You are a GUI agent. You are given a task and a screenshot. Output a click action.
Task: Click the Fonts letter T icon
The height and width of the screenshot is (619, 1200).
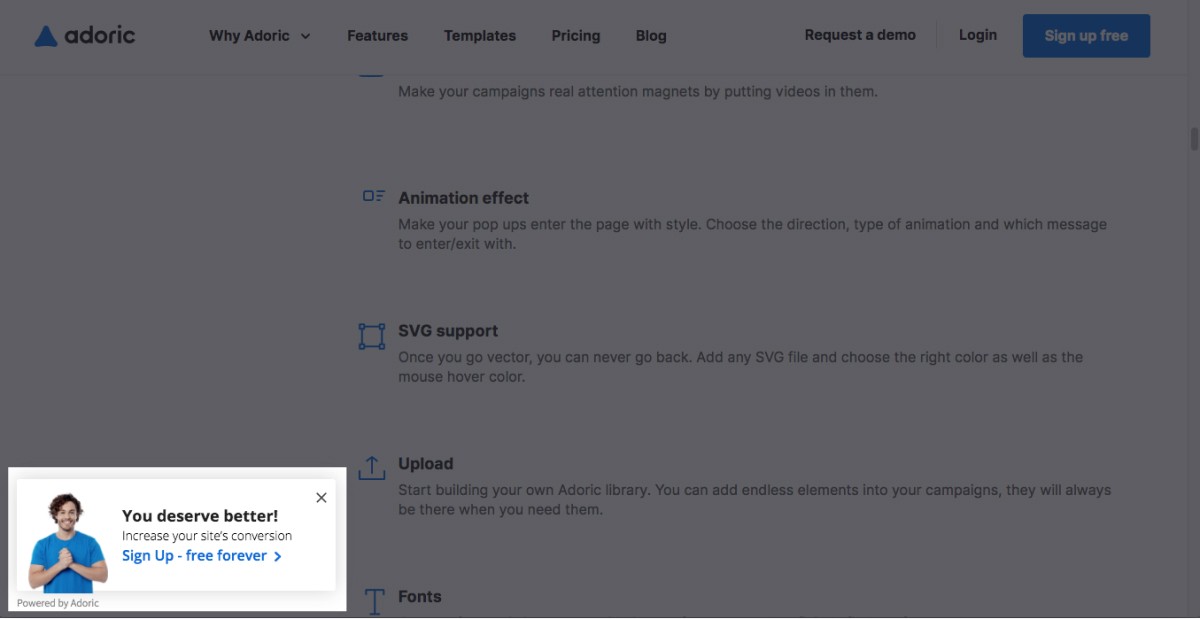pos(374,601)
